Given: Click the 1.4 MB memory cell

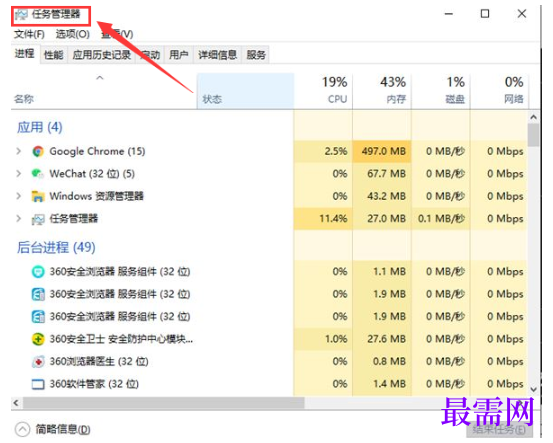Looking at the screenshot, I should tap(382, 384).
